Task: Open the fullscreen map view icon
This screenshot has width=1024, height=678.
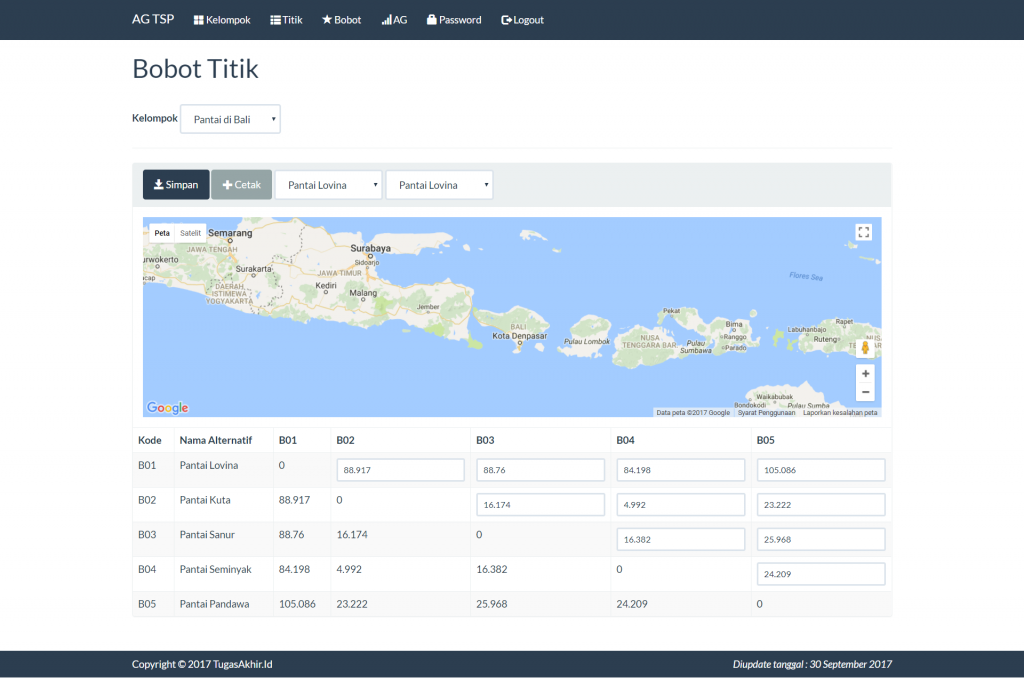Action: point(864,232)
